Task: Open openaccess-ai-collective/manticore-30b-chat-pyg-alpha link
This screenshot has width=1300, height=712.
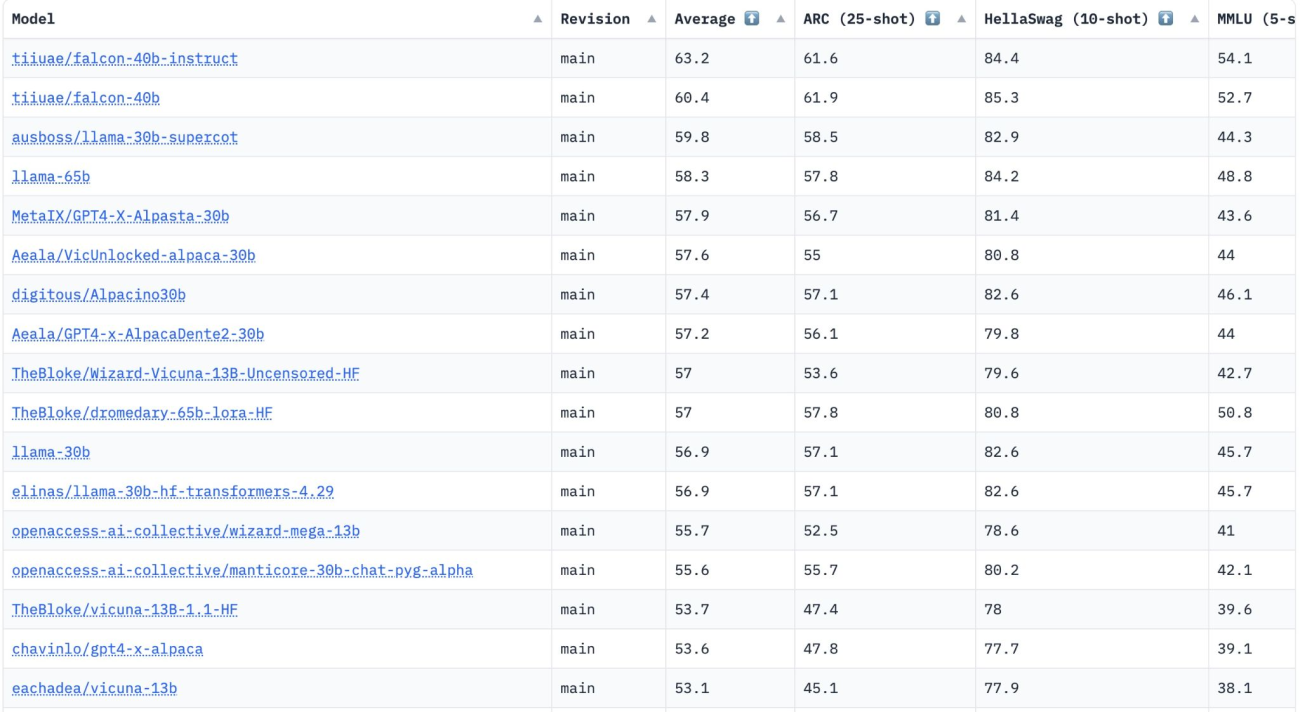Action: tap(242, 571)
